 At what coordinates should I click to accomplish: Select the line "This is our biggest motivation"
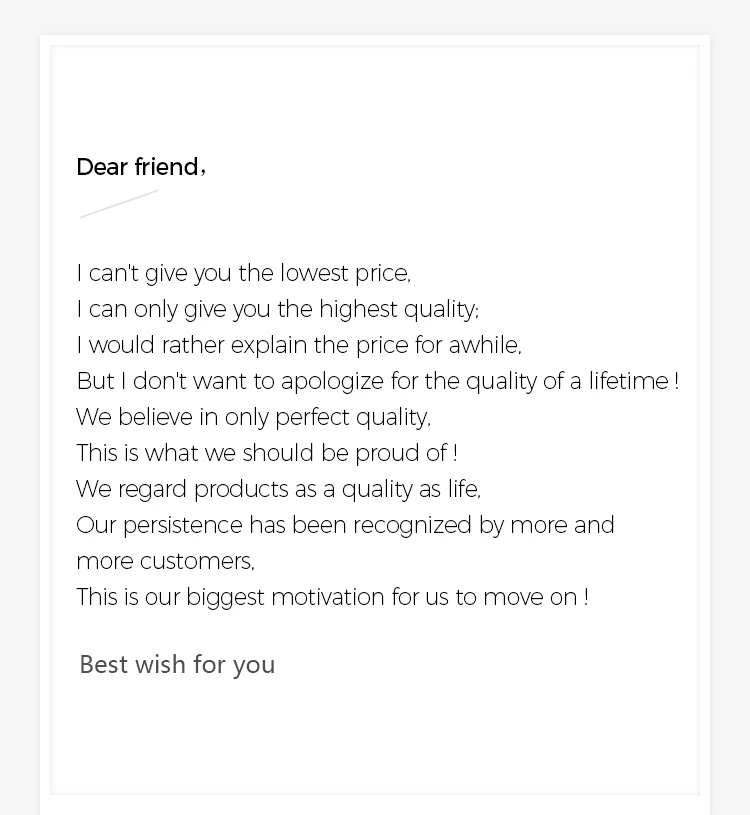(332, 597)
